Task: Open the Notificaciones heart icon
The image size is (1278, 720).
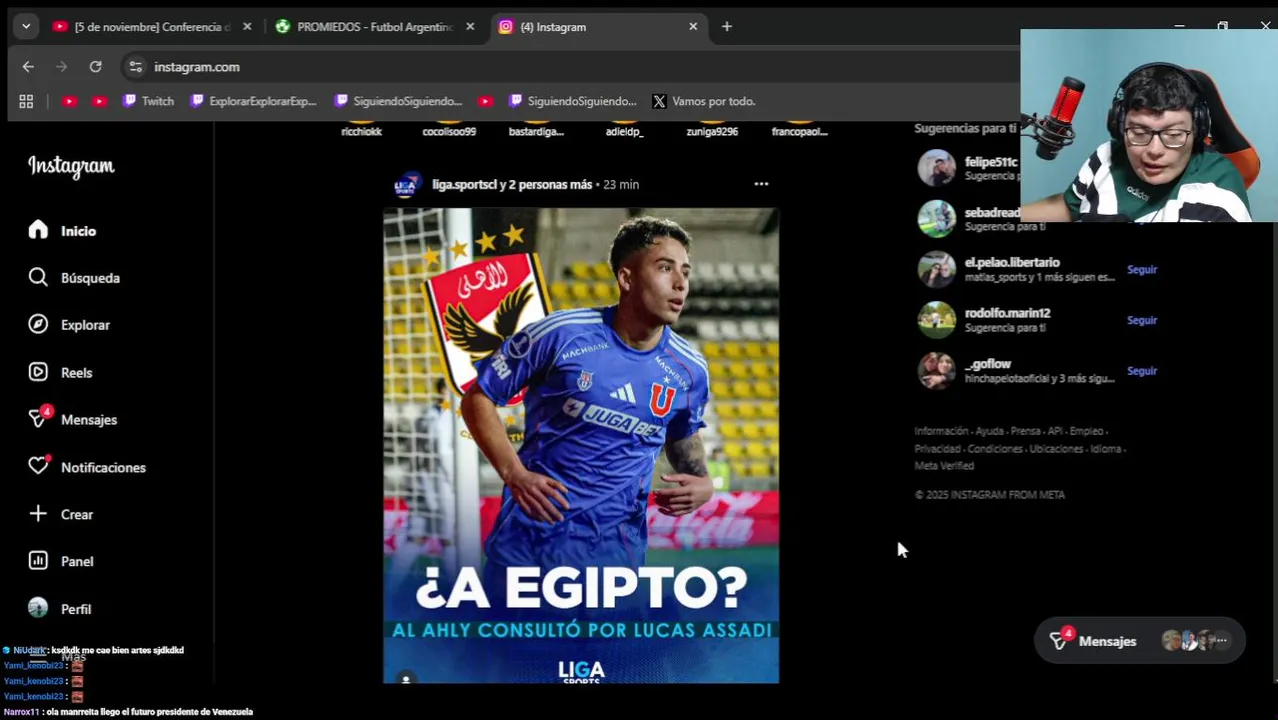Action: click(x=38, y=466)
